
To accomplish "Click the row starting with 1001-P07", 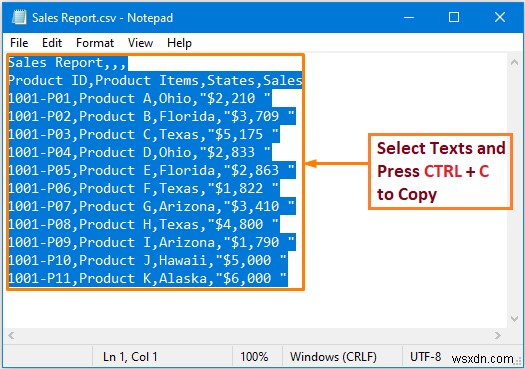I will pyautogui.click(x=152, y=207).
